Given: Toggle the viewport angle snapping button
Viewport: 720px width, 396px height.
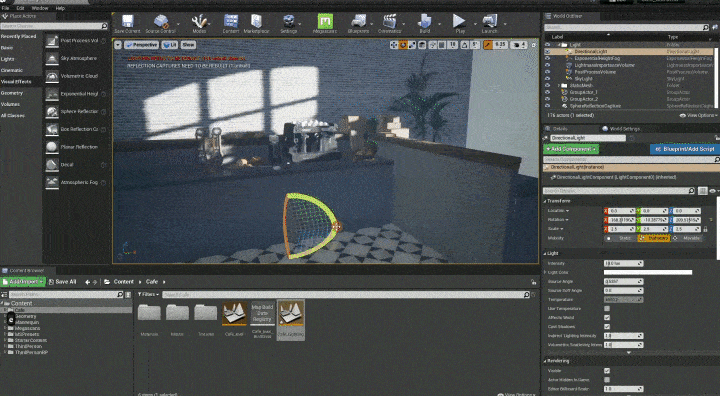Looking at the screenshot, I should pyautogui.click(x=465, y=45).
